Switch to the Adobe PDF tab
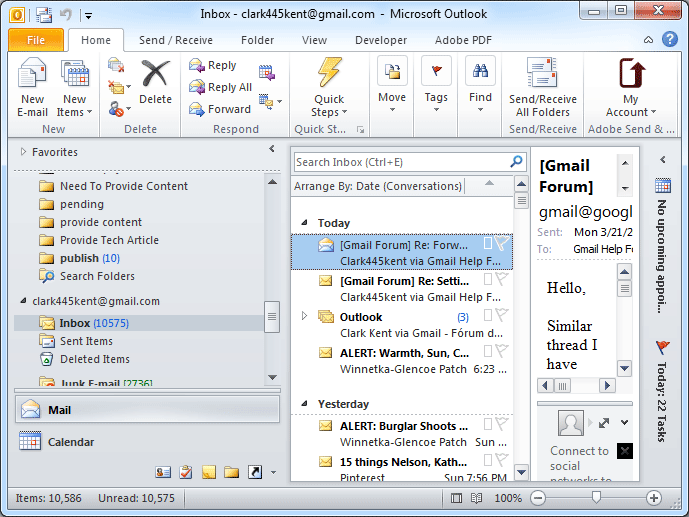Viewport: 689px width, 517px height. click(463, 40)
